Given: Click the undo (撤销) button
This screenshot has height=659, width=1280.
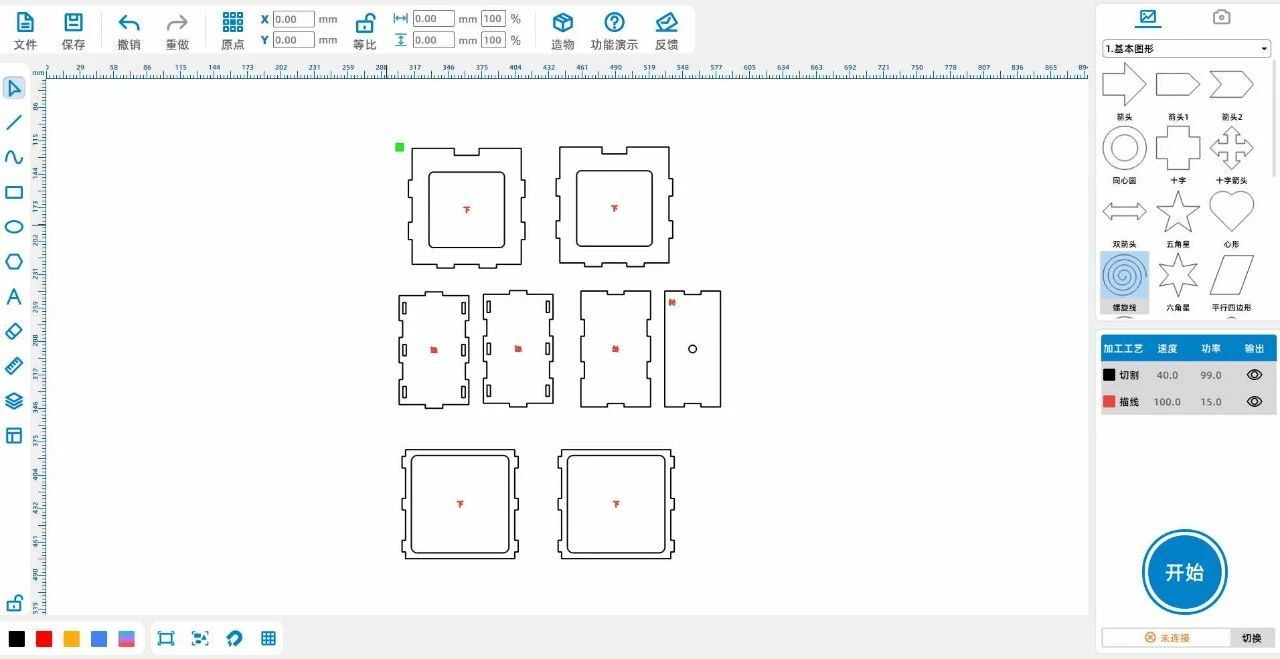Looking at the screenshot, I should point(129,30).
